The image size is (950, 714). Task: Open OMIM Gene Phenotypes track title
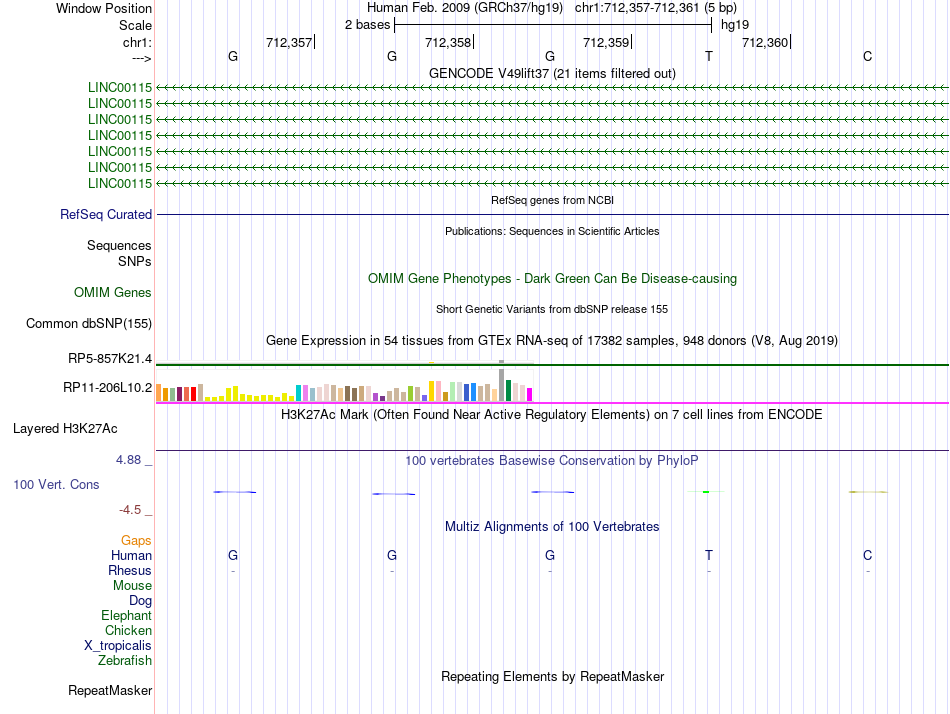[552, 279]
